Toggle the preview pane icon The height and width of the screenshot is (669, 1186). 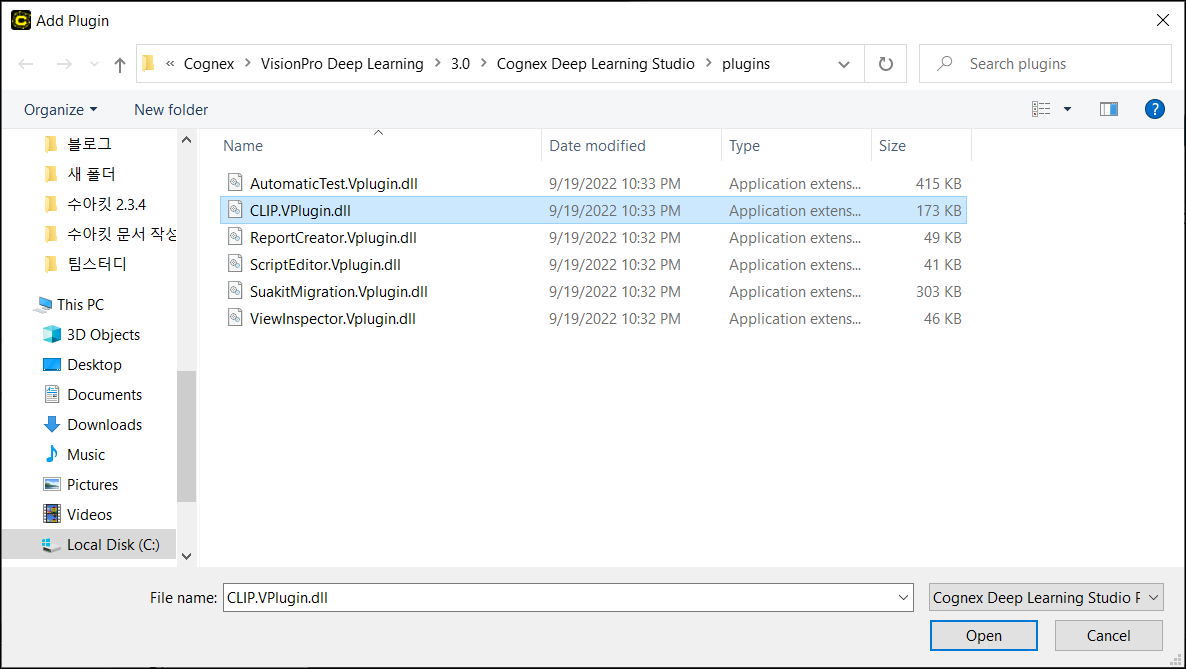coord(1108,109)
